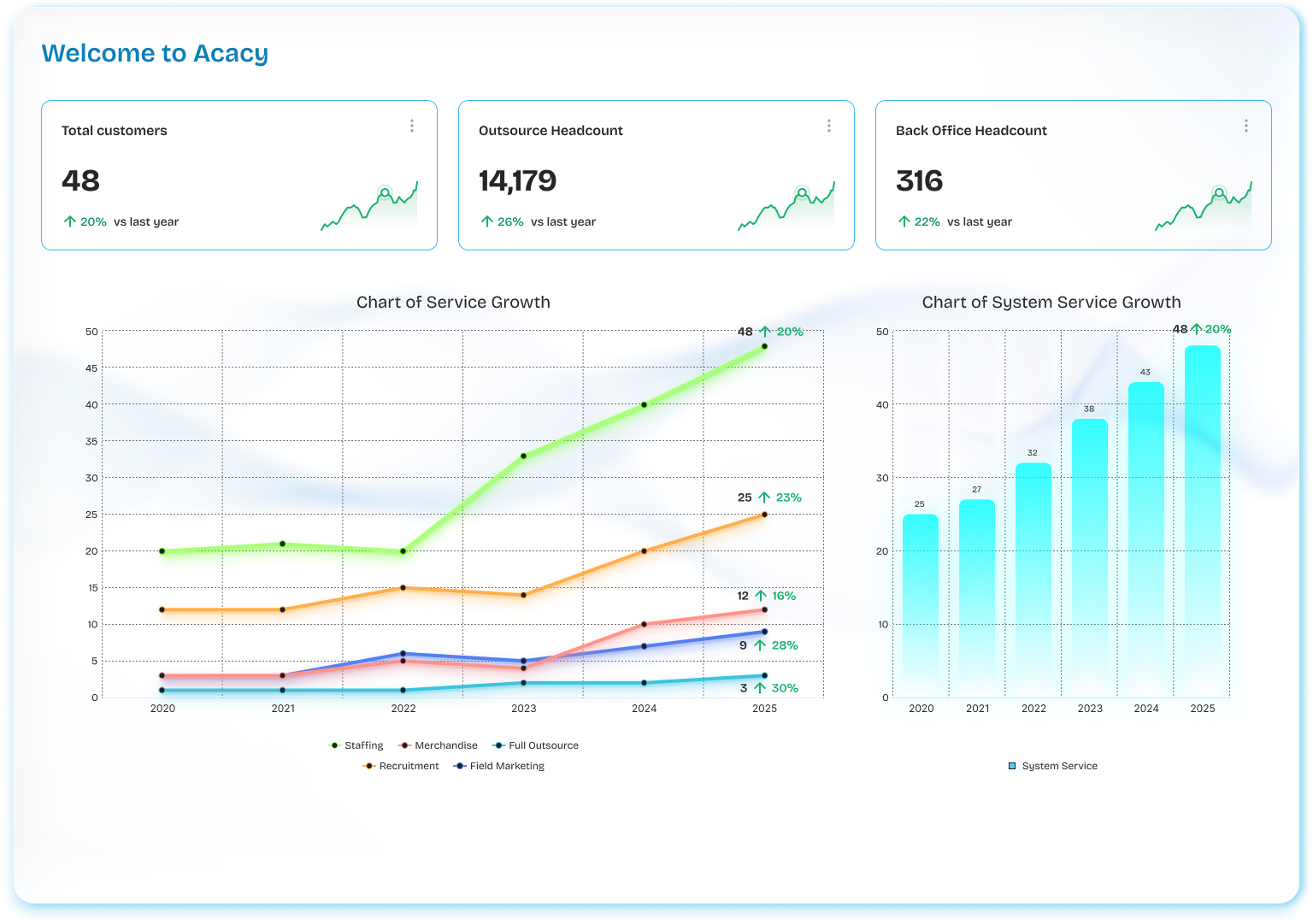This screenshot has width=1313, height=924.
Task: Select the 2023 bar labeled 38
Action: point(1090,557)
